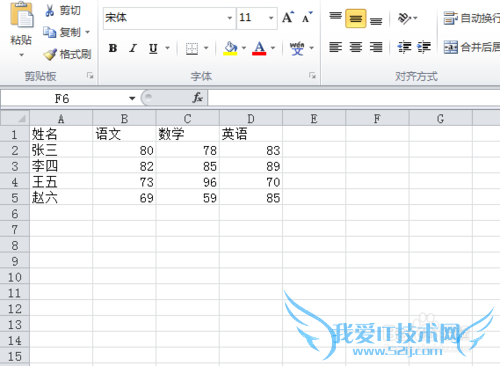Open the clipboard (剪贴板) dialog launcher
The image size is (500, 366).
pyautogui.click(x=90, y=76)
